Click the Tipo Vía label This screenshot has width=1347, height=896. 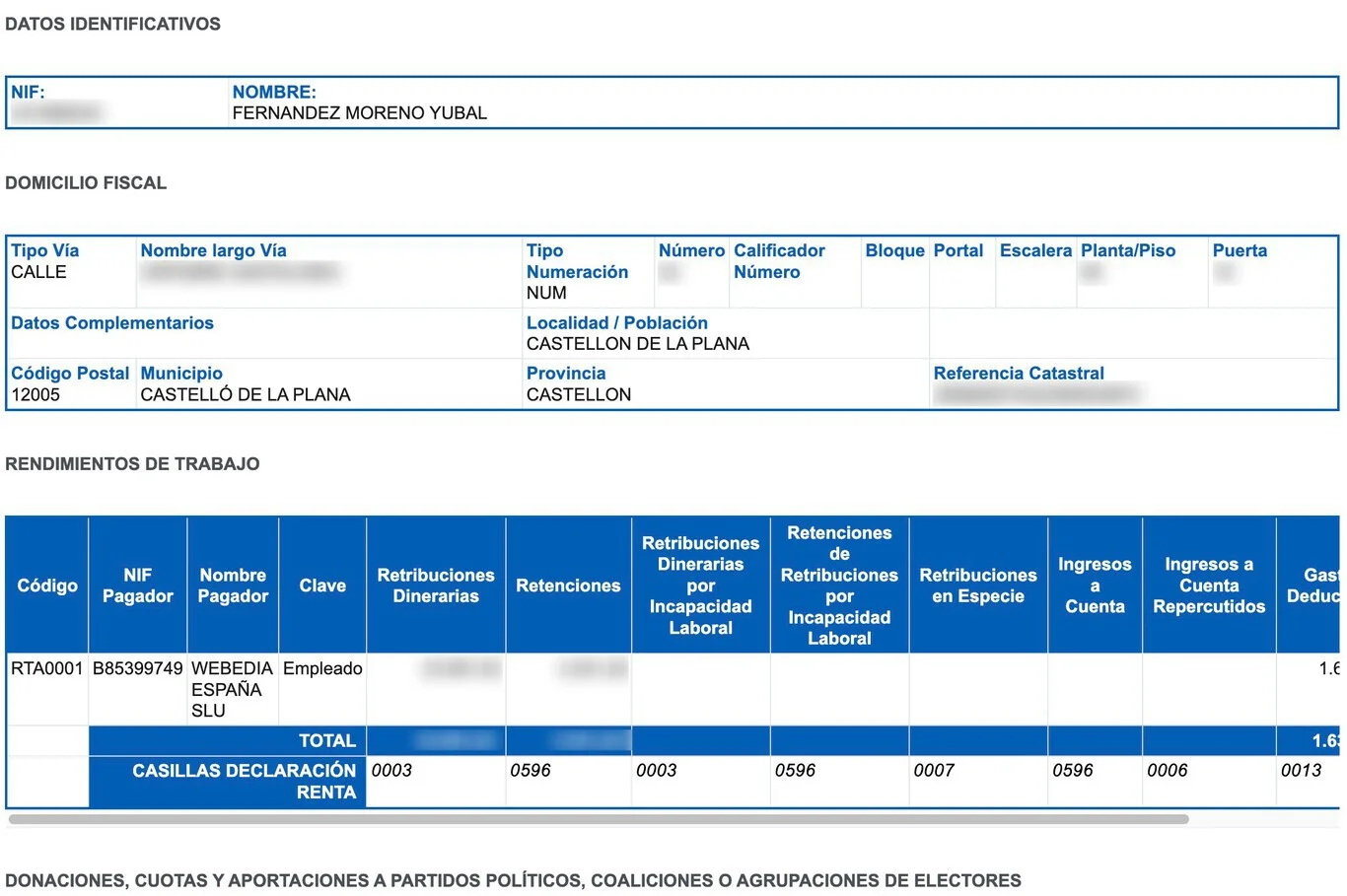click(x=44, y=250)
